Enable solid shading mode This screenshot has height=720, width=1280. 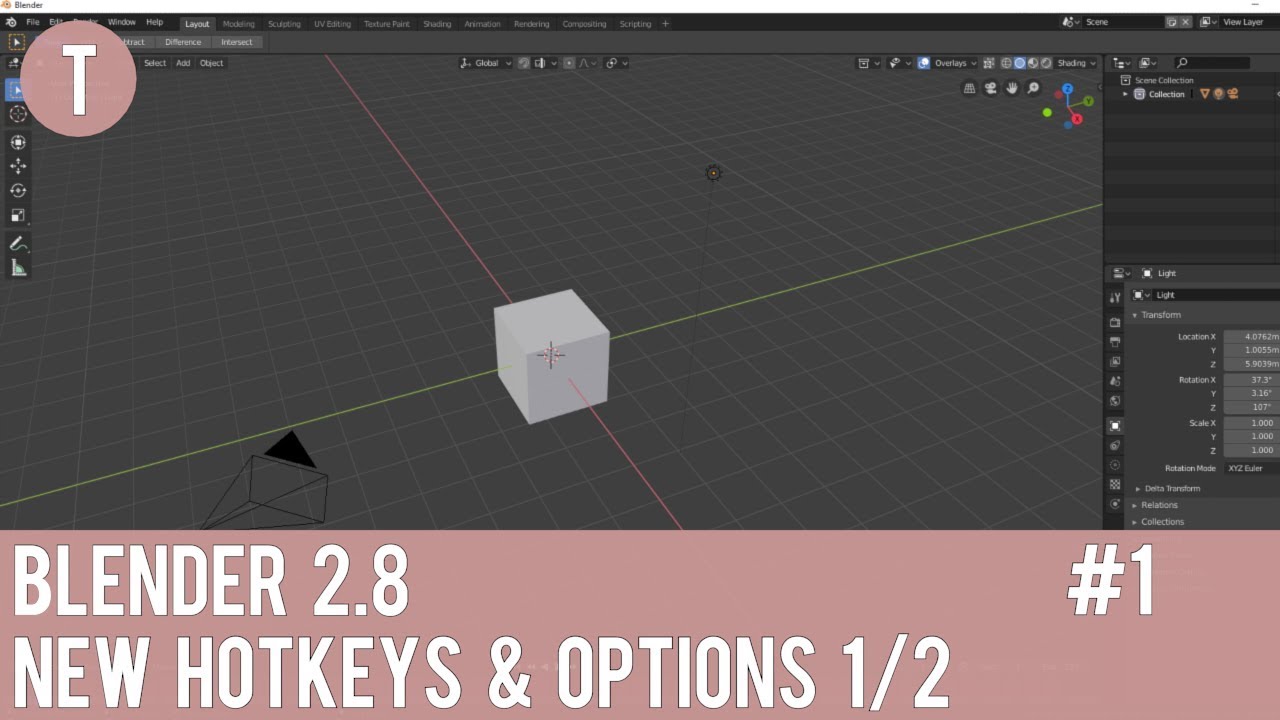pyautogui.click(x=1020, y=63)
